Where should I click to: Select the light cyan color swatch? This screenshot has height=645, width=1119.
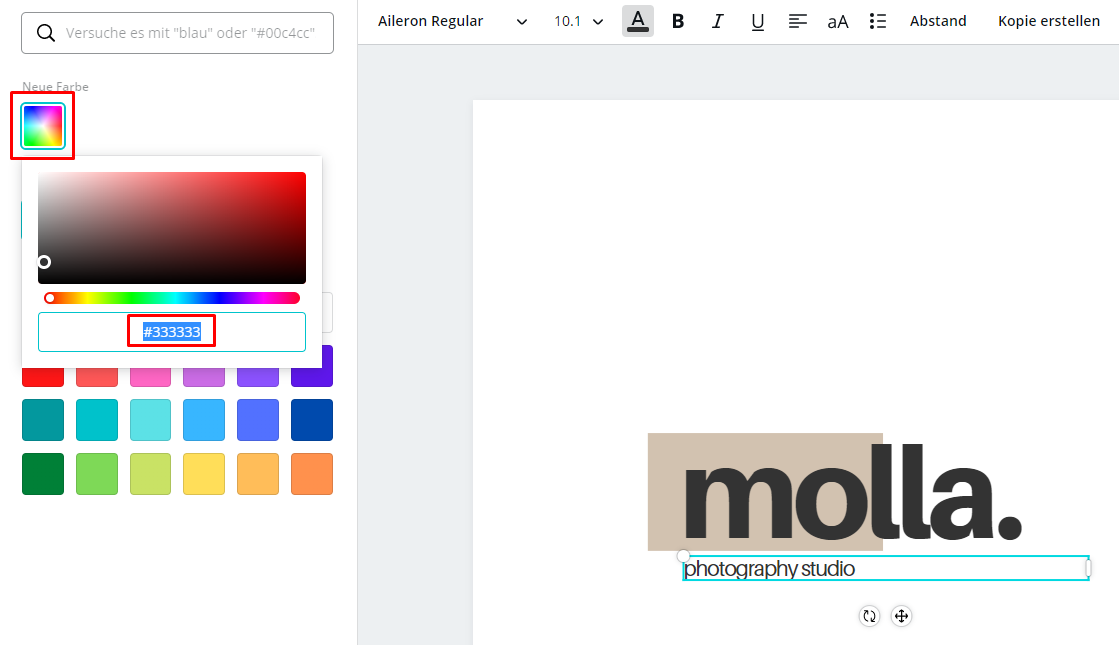tap(151, 420)
